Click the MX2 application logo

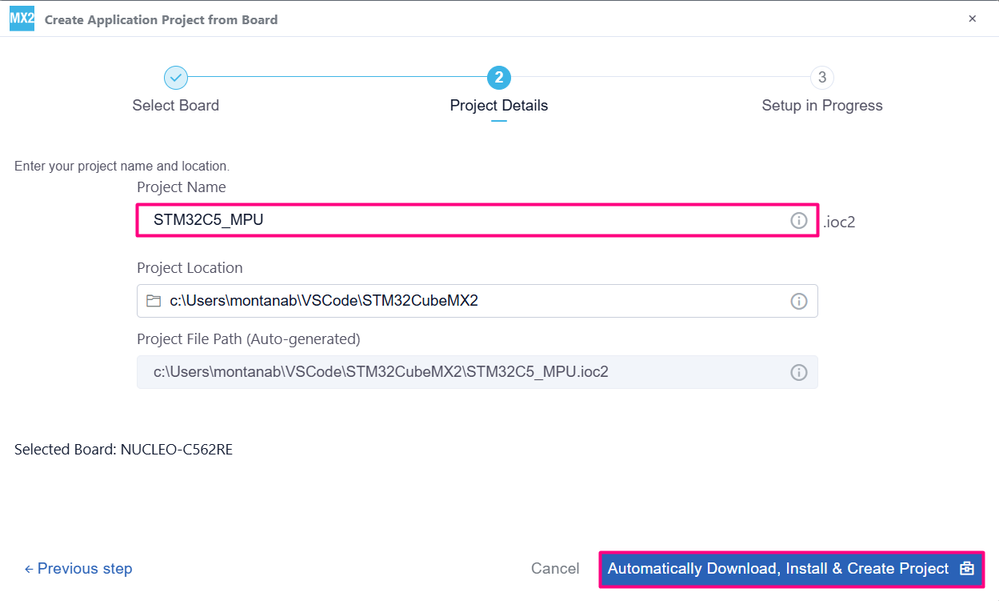point(22,18)
